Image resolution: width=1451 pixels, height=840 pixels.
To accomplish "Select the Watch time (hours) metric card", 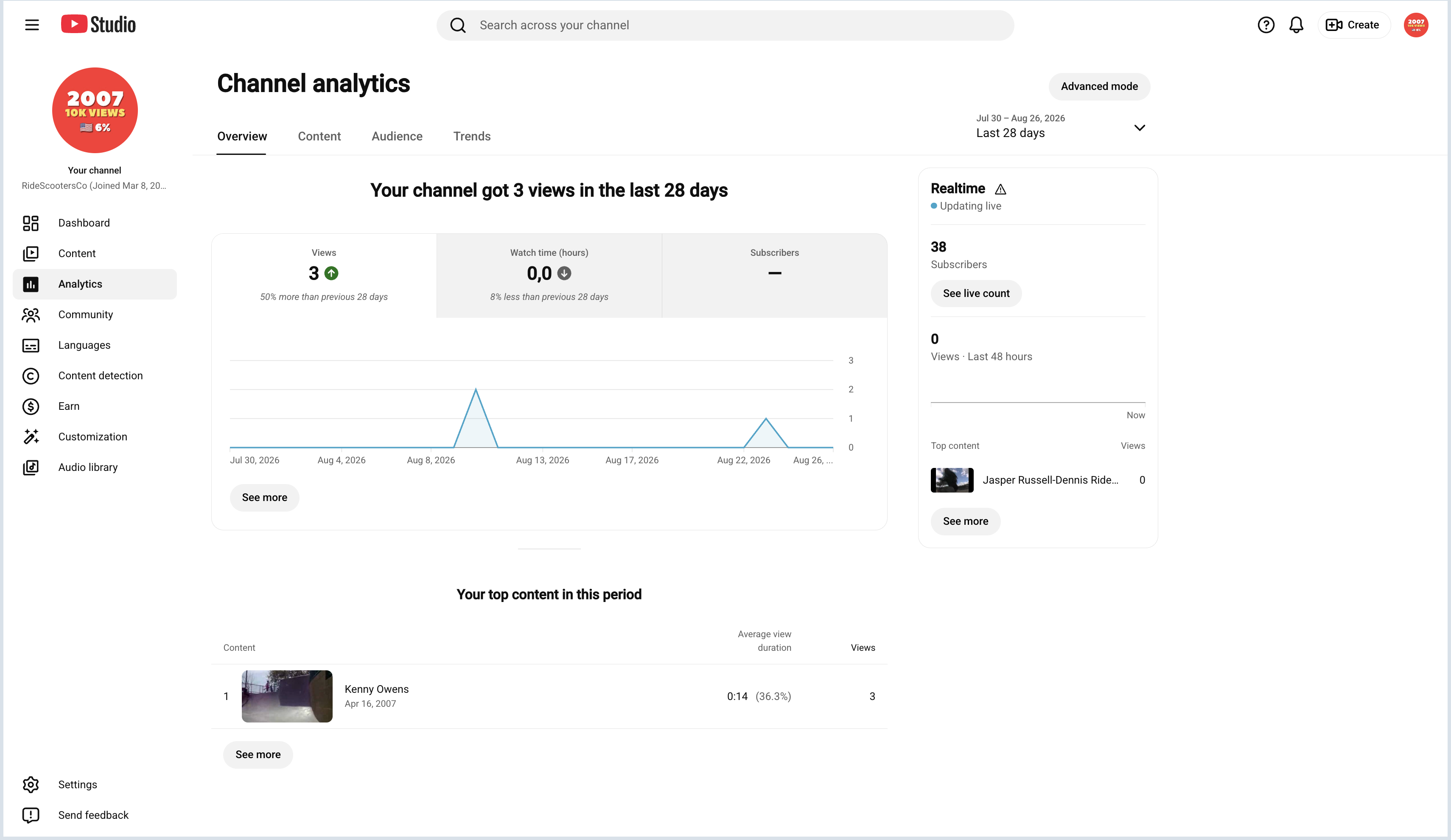I will click(x=549, y=275).
